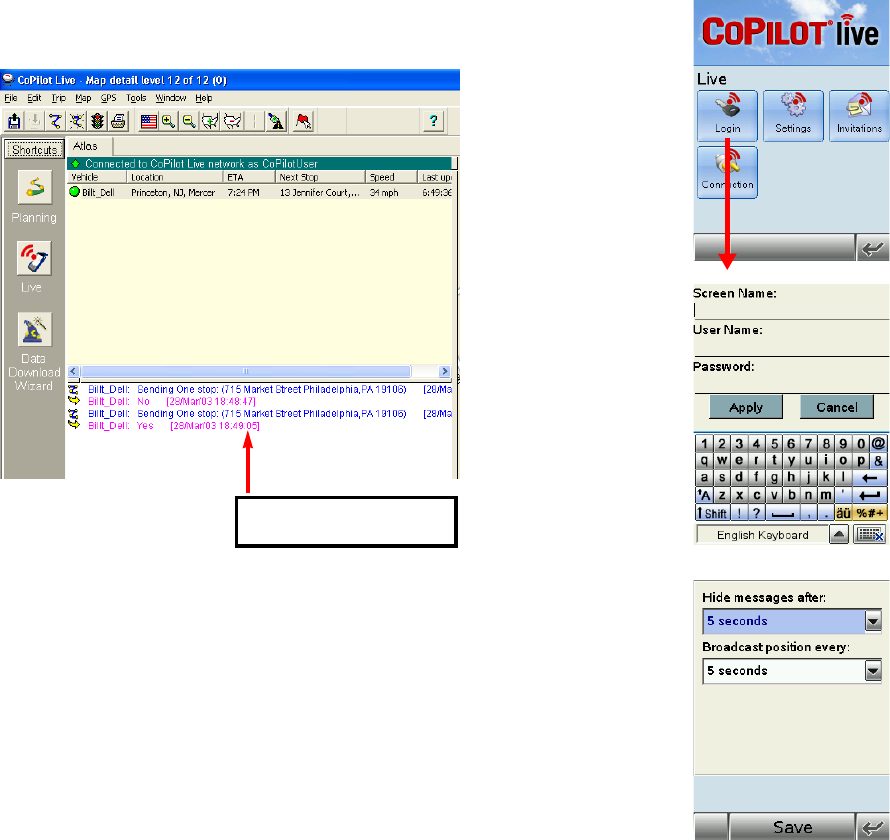The width and height of the screenshot is (890, 840).
Task: Click the traffic light toolbar icon
Action: pos(98,121)
